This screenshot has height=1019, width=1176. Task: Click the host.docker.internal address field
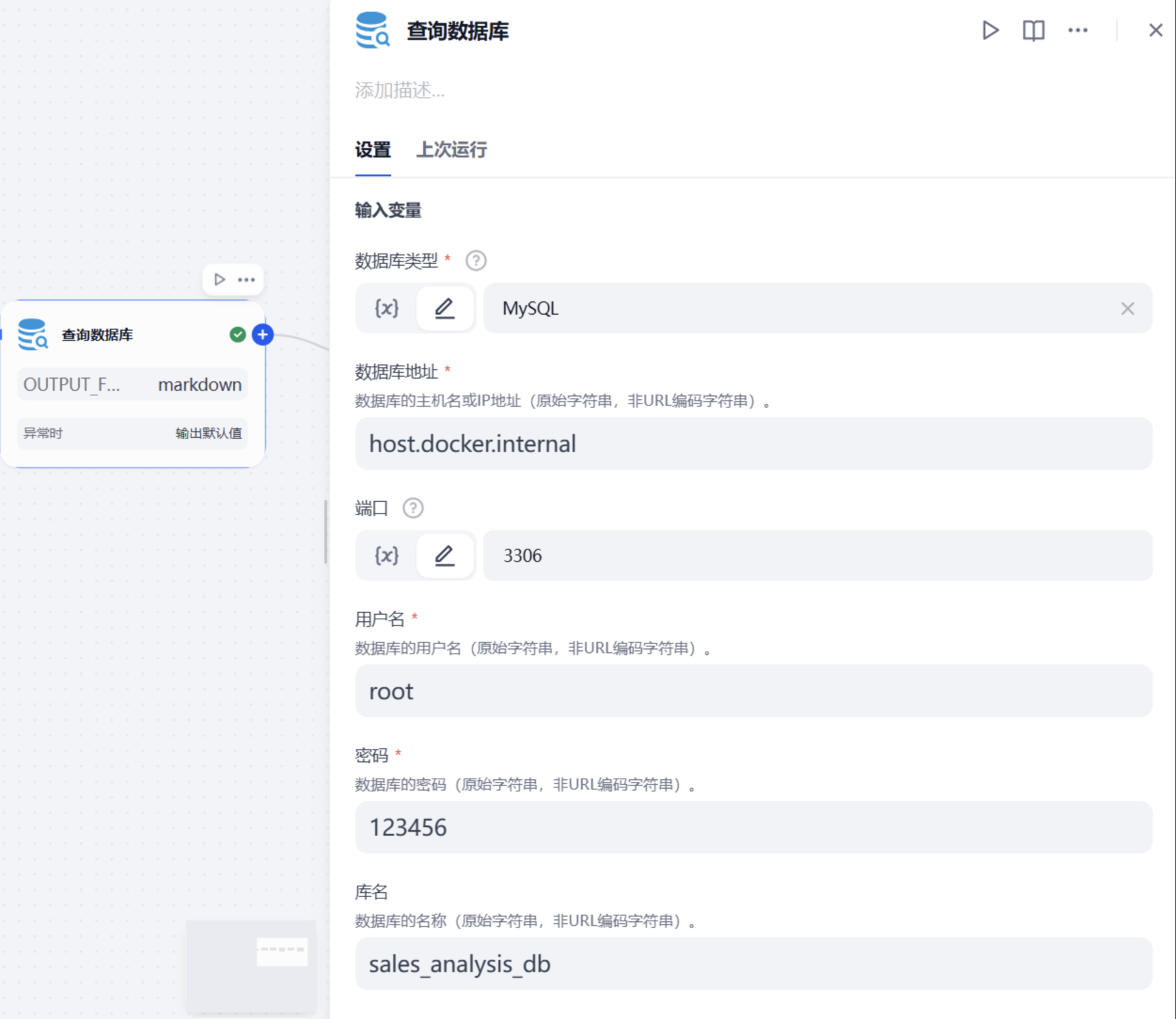tap(754, 444)
